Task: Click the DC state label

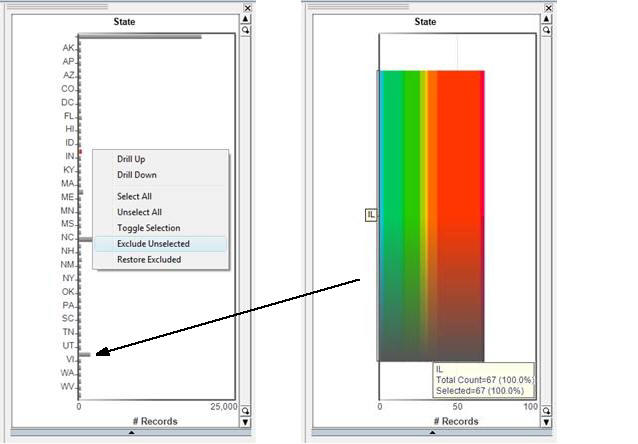Action: (x=68, y=102)
